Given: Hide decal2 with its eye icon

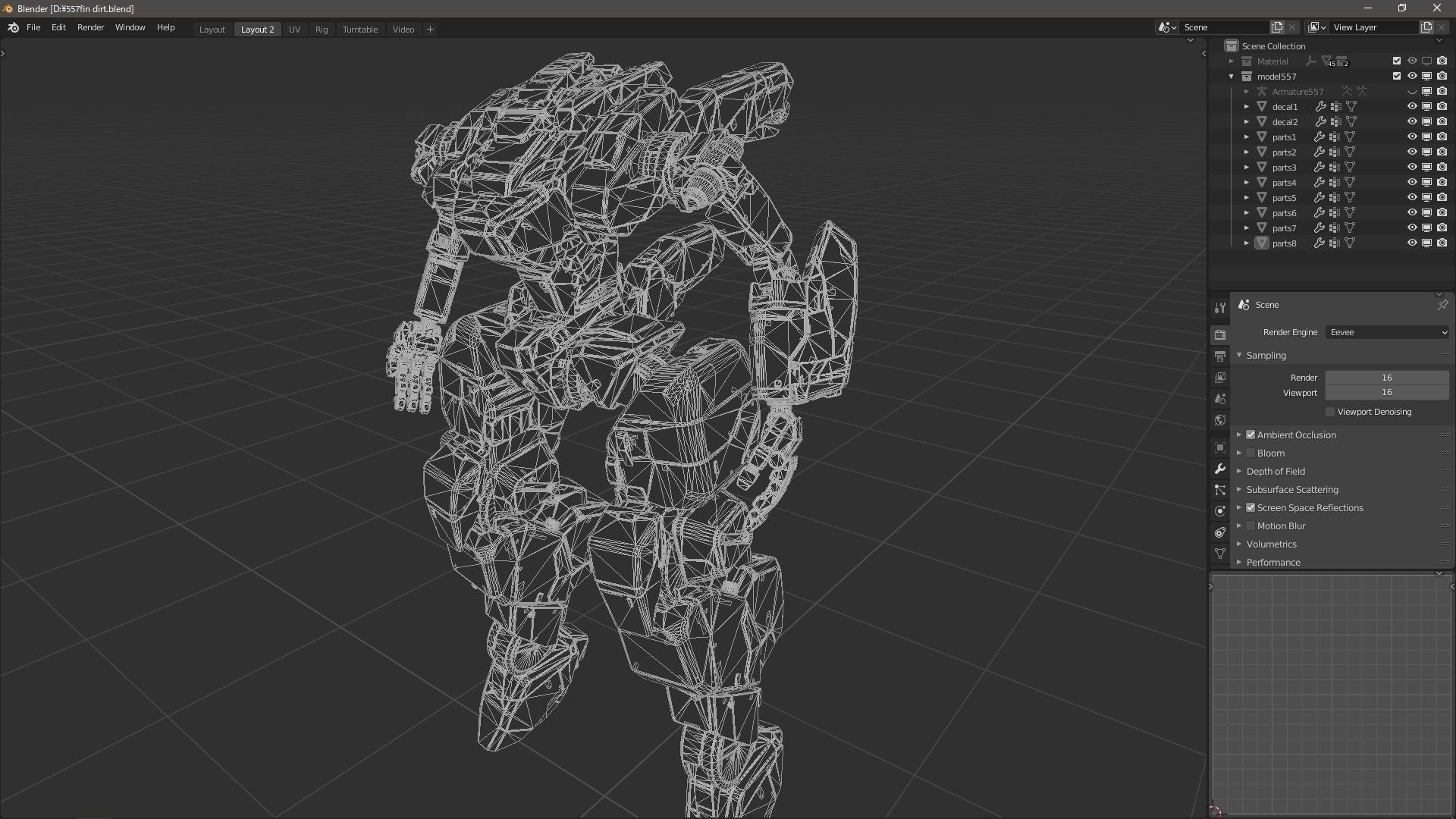Looking at the screenshot, I should (x=1412, y=122).
